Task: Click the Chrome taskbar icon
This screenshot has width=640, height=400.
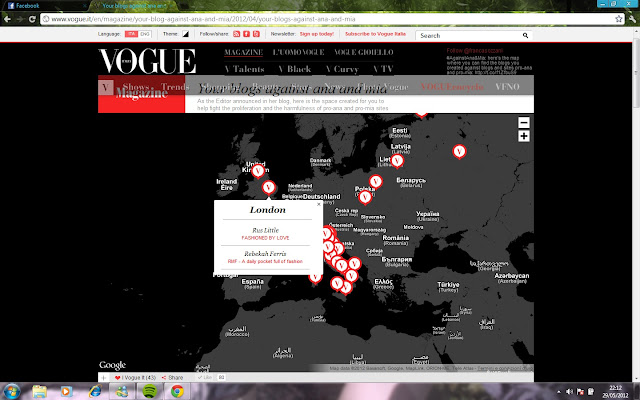Action: (177, 391)
